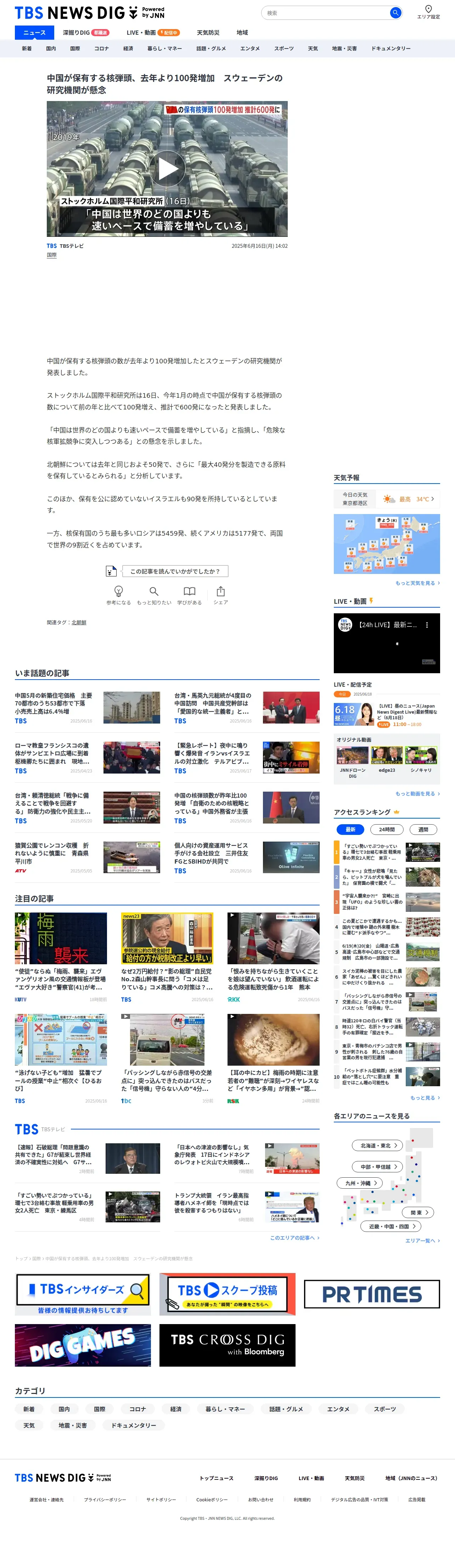This screenshot has width=455, height=1568.
Task: Open the Japan weather map thumbnail
Action: [387, 543]
